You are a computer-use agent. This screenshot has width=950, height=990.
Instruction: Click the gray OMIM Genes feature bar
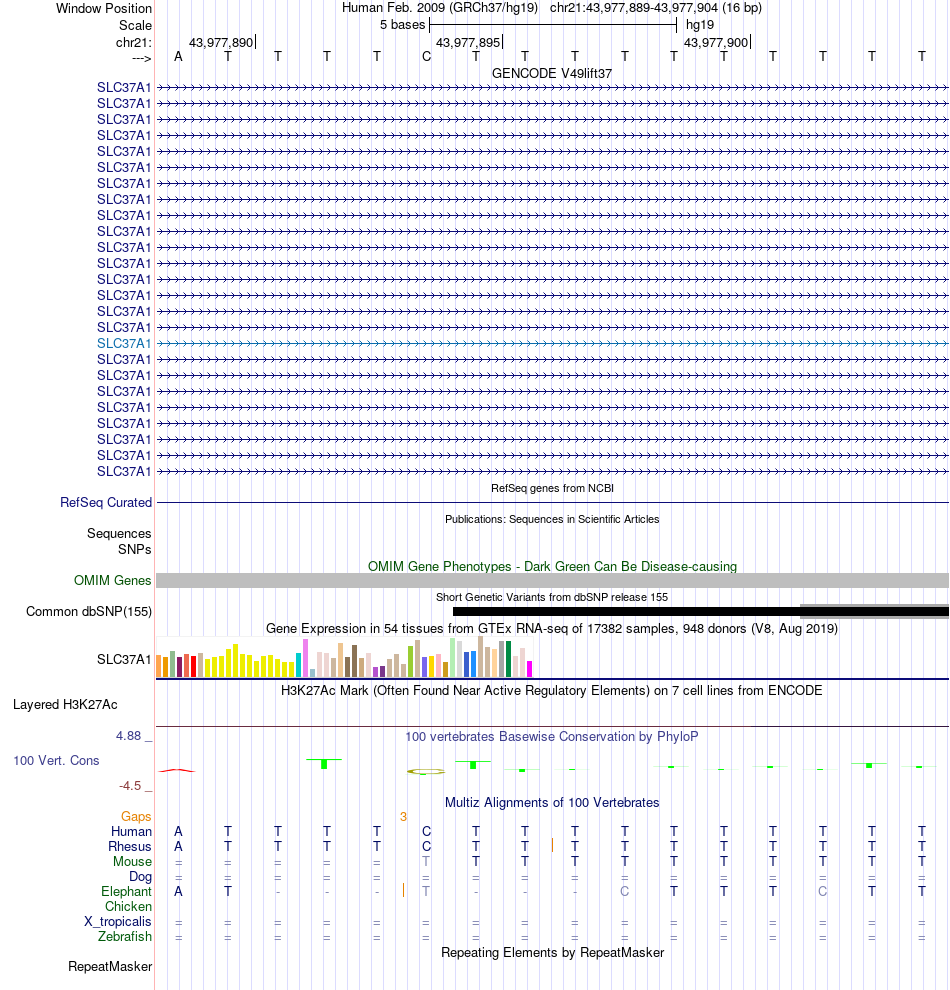tap(552, 580)
